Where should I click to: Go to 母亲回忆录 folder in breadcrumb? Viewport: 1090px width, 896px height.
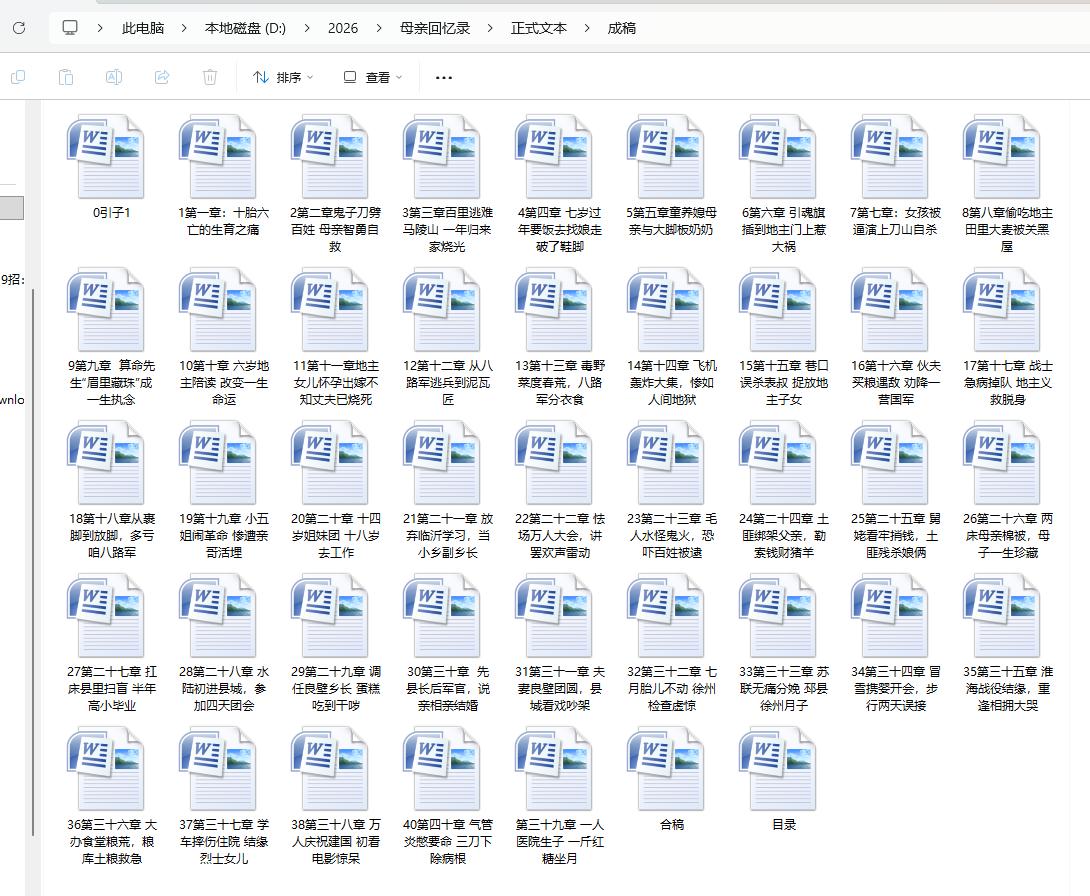pos(435,28)
